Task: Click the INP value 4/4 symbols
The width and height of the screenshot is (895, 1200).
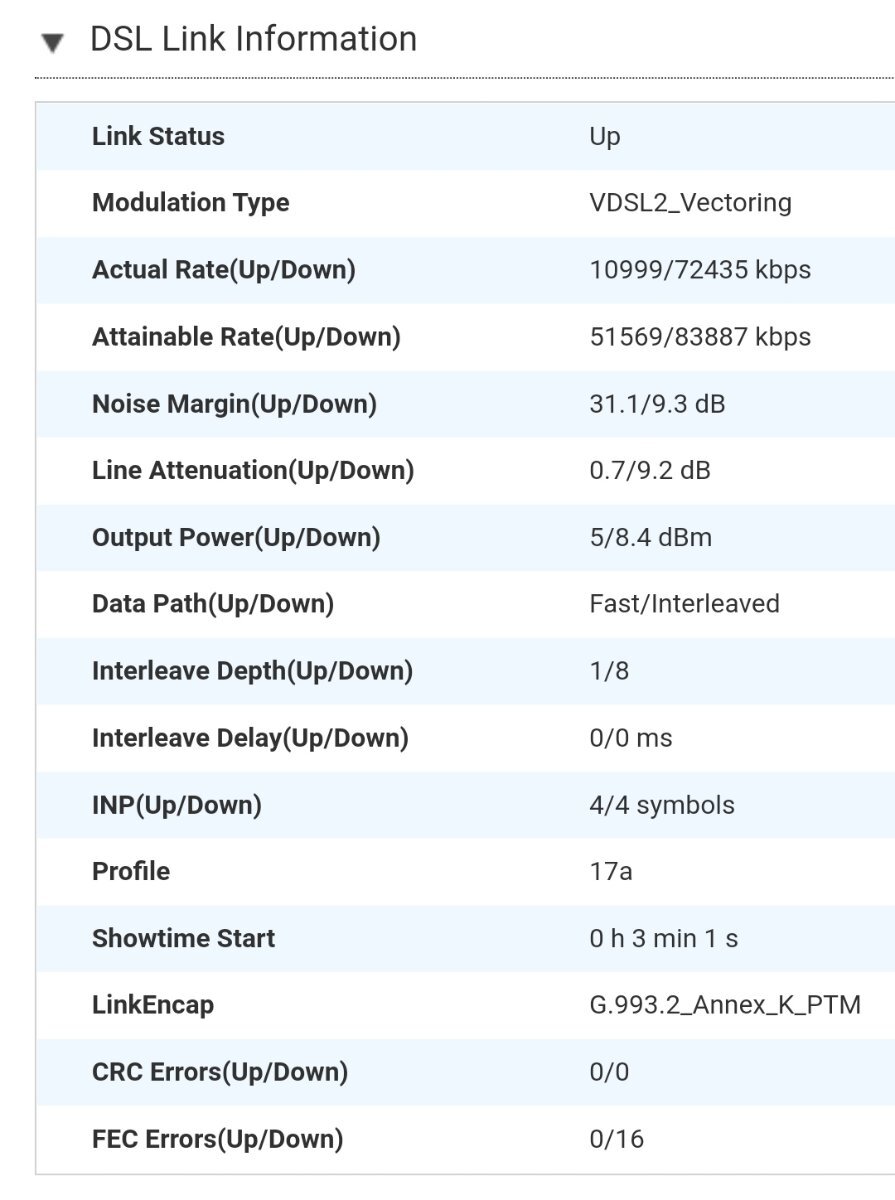Action: (662, 805)
